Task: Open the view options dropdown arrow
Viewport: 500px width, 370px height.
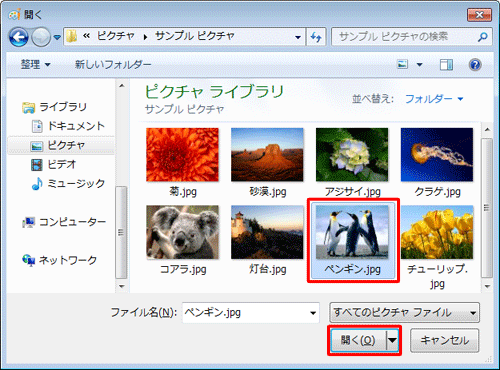Action: 420,65
